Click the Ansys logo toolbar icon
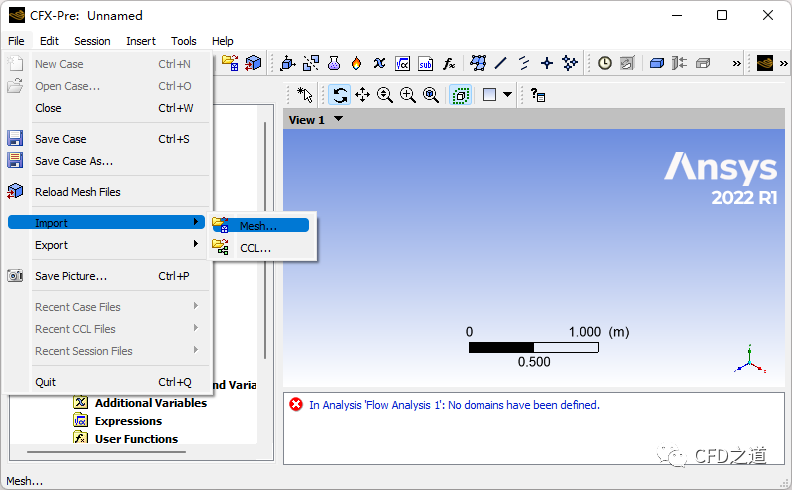 click(765, 63)
